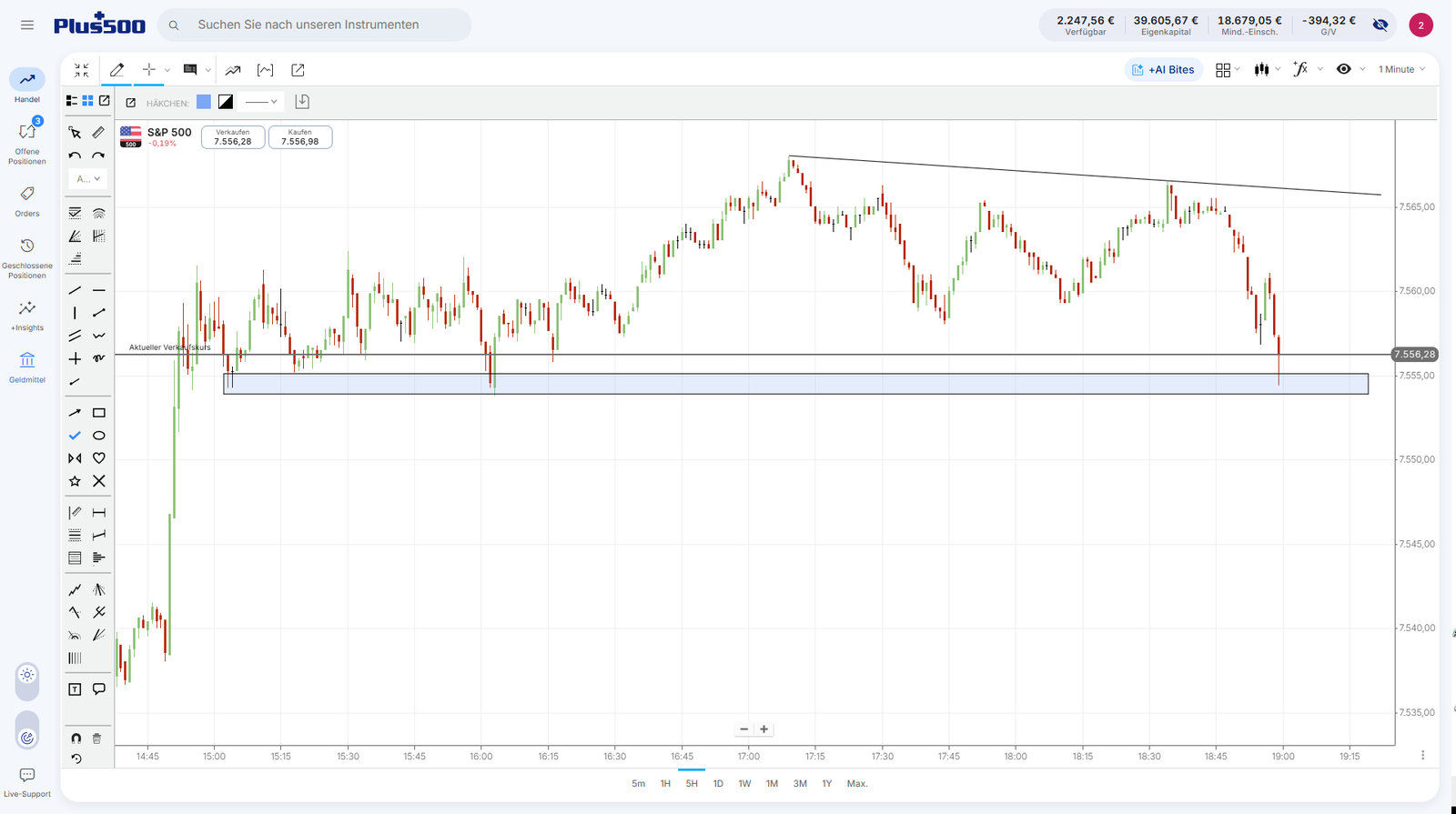Expand the annotation comment dropdown arrow
The image size is (1456, 814).
(208, 70)
